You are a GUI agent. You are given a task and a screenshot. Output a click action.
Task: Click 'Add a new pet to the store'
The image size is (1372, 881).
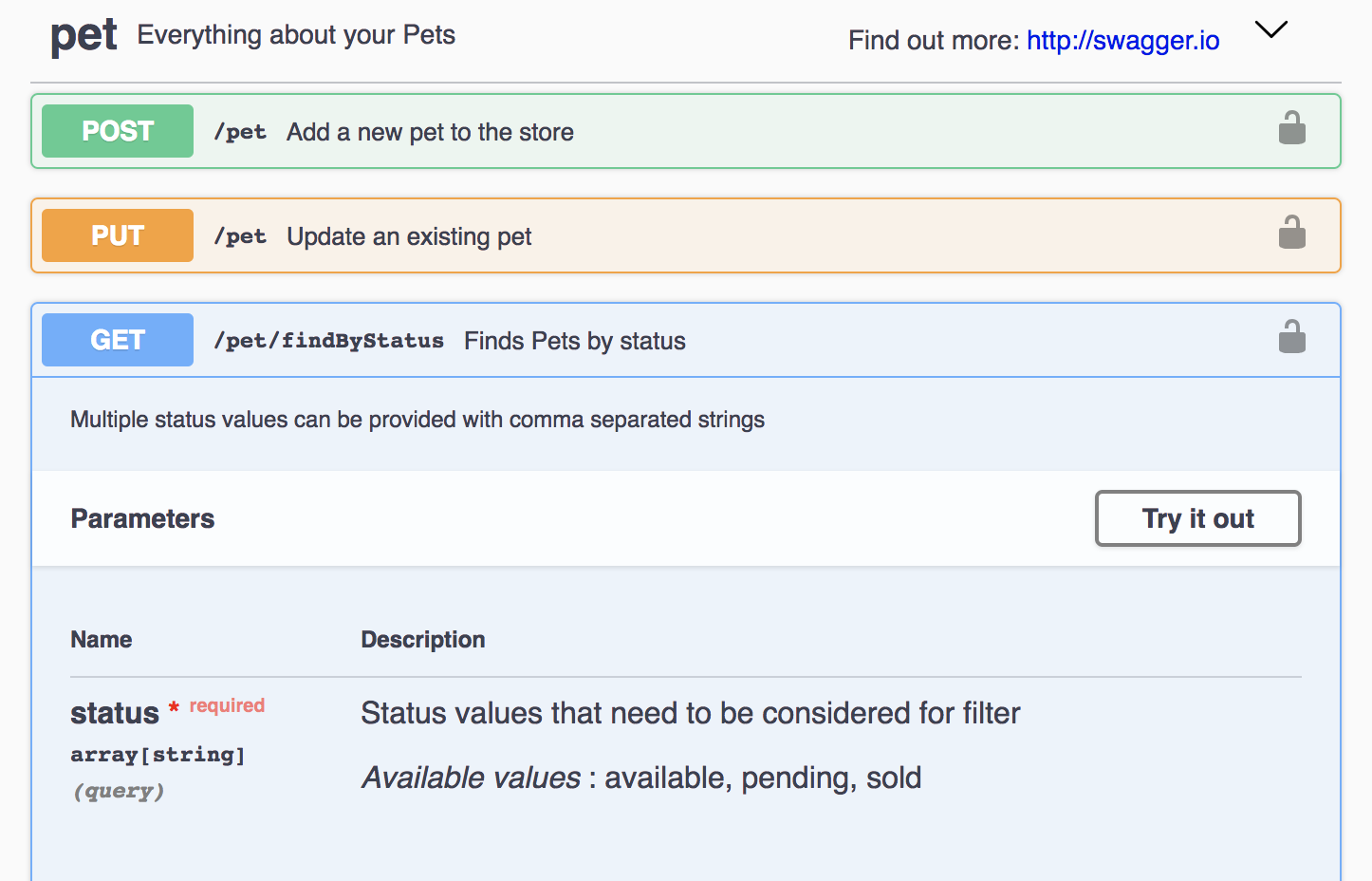coord(430,132)
